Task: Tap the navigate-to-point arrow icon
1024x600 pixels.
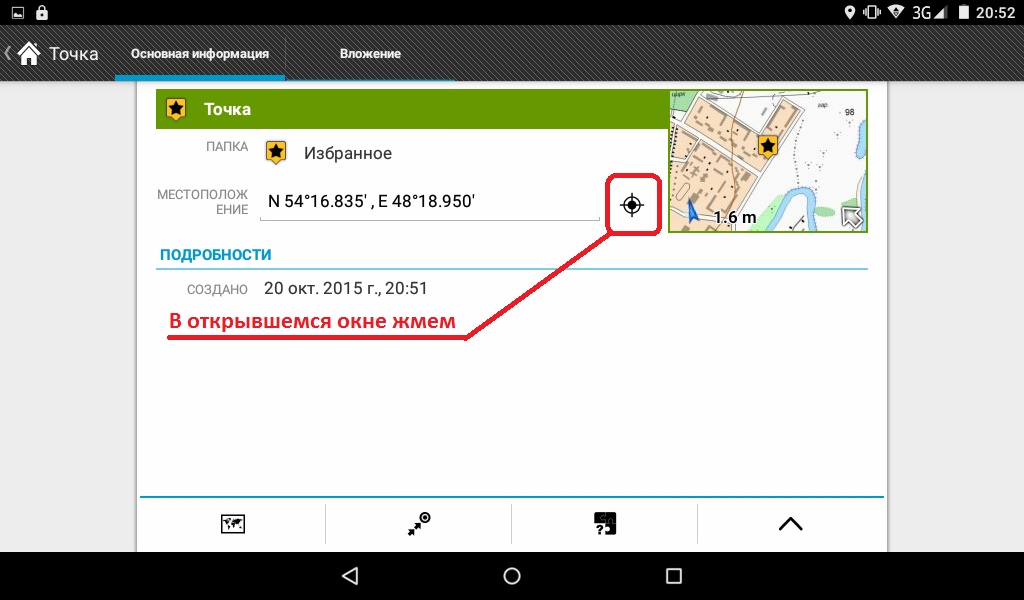Action: click(419, 524)
